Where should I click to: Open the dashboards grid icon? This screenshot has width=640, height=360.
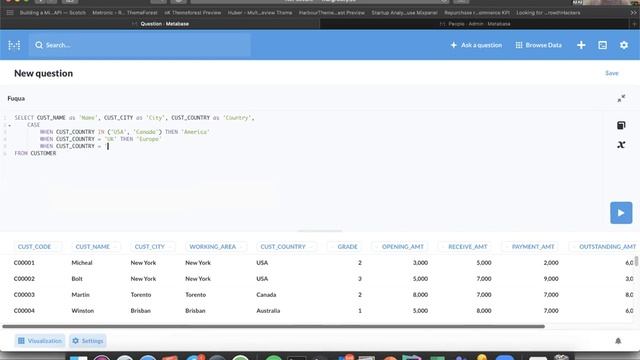(602, 45)
